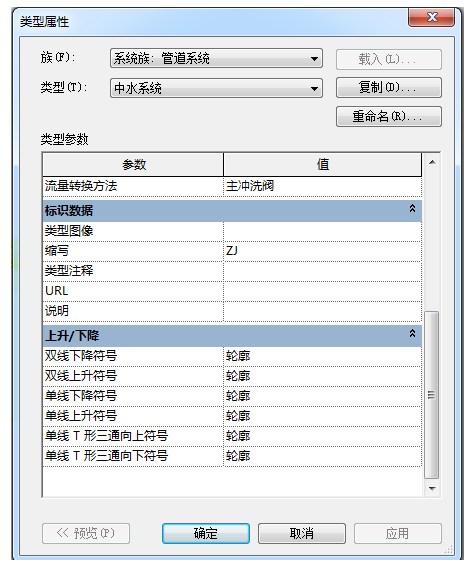The height and width of the screenshot is (564, 475).
Task: Click the scrollbar up arrow
Action: (x=432, y=162)
